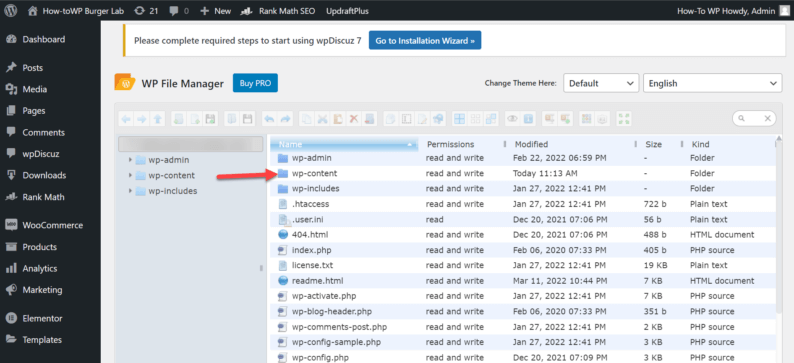
Task: Select the readme.html file row
Action: (522, 280)
